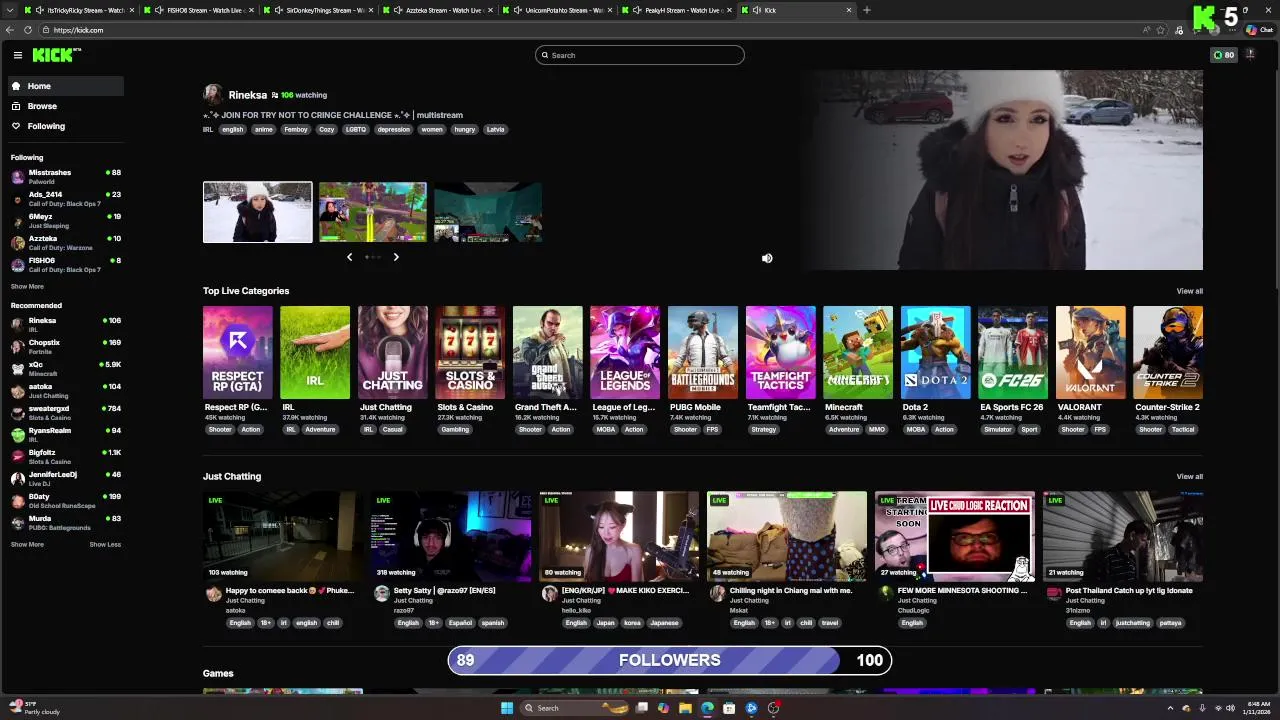Select the snowy Rineksa carousel thumbnail
This screenshot has width=1280, height=720.
click(258, 212)
